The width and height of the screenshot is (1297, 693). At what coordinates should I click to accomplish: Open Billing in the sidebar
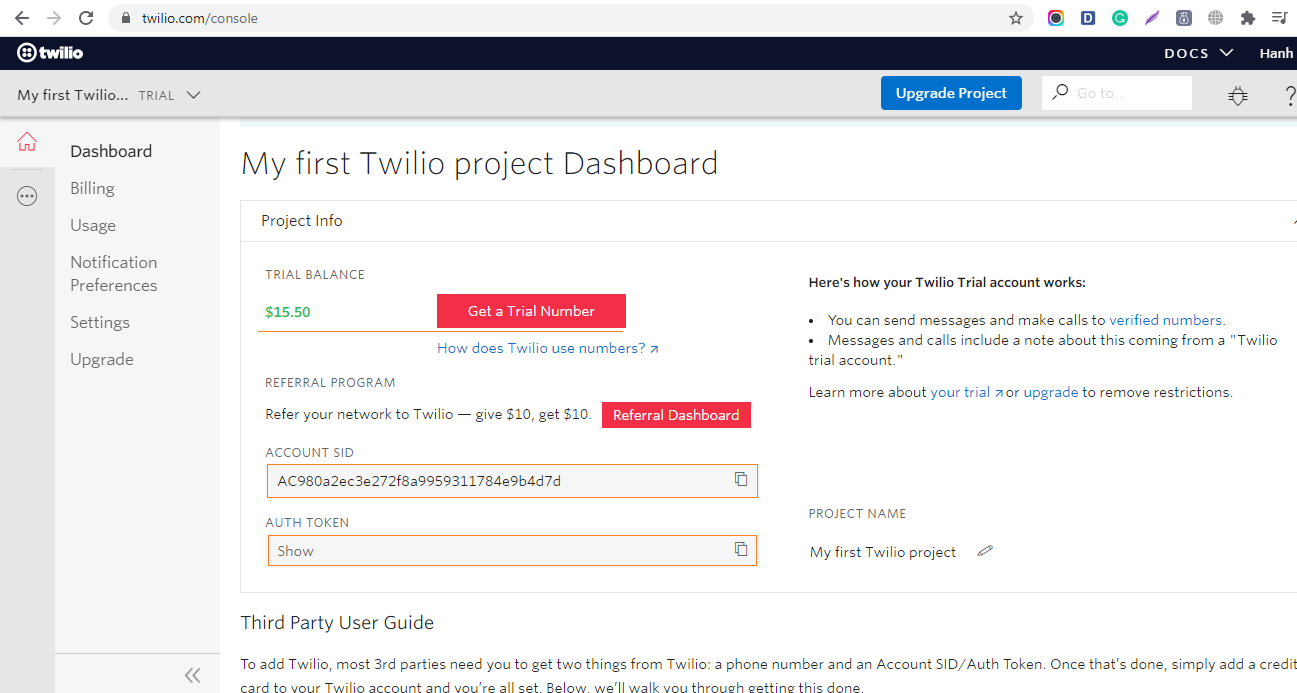[x=92, y=188]
